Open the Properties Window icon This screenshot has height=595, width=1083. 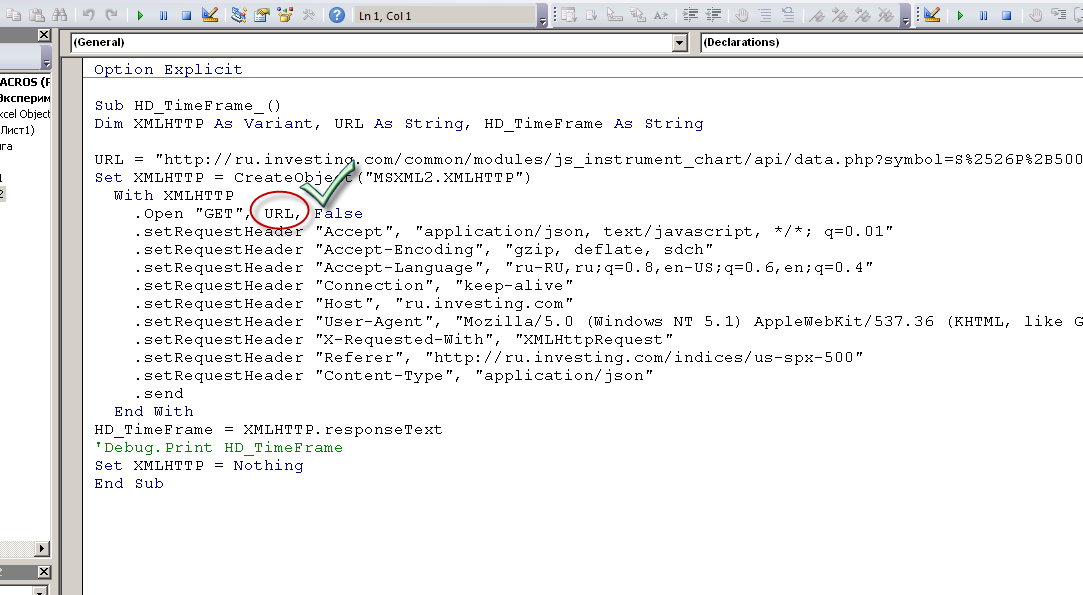coord(262,15)
